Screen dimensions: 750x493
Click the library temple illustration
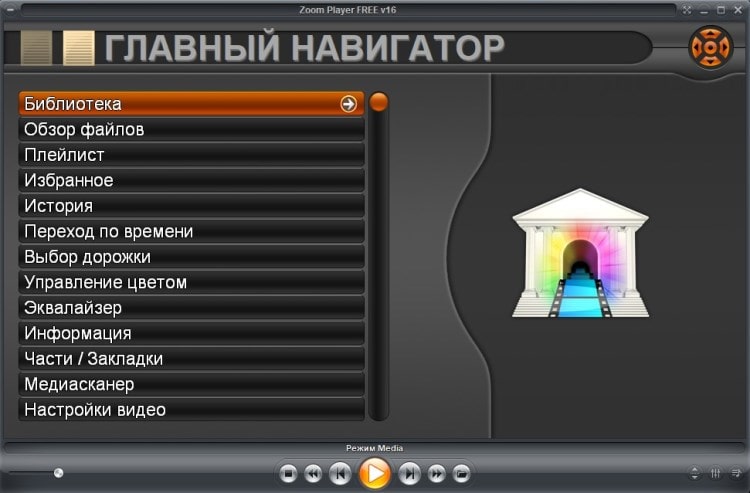click(x=580, y=253)
